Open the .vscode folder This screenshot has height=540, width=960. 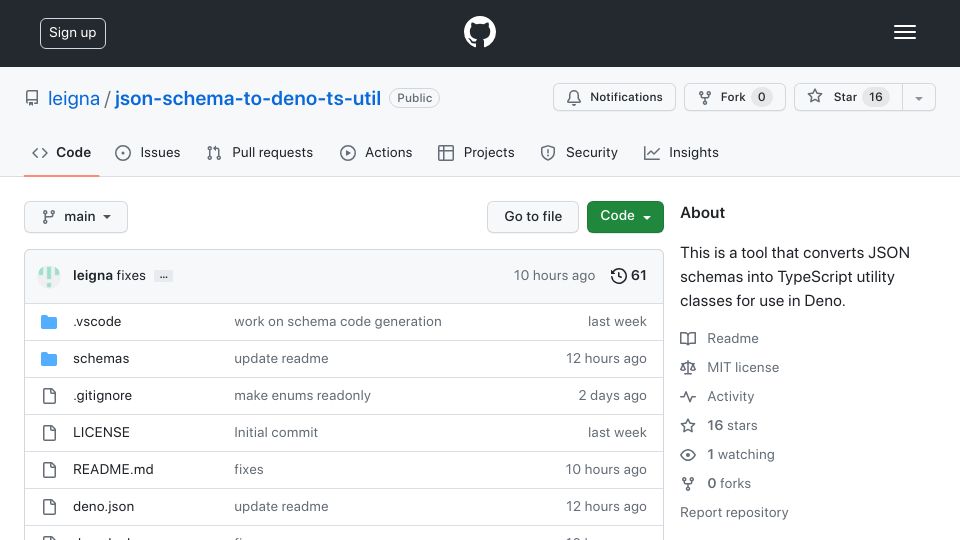click(97, 321)
